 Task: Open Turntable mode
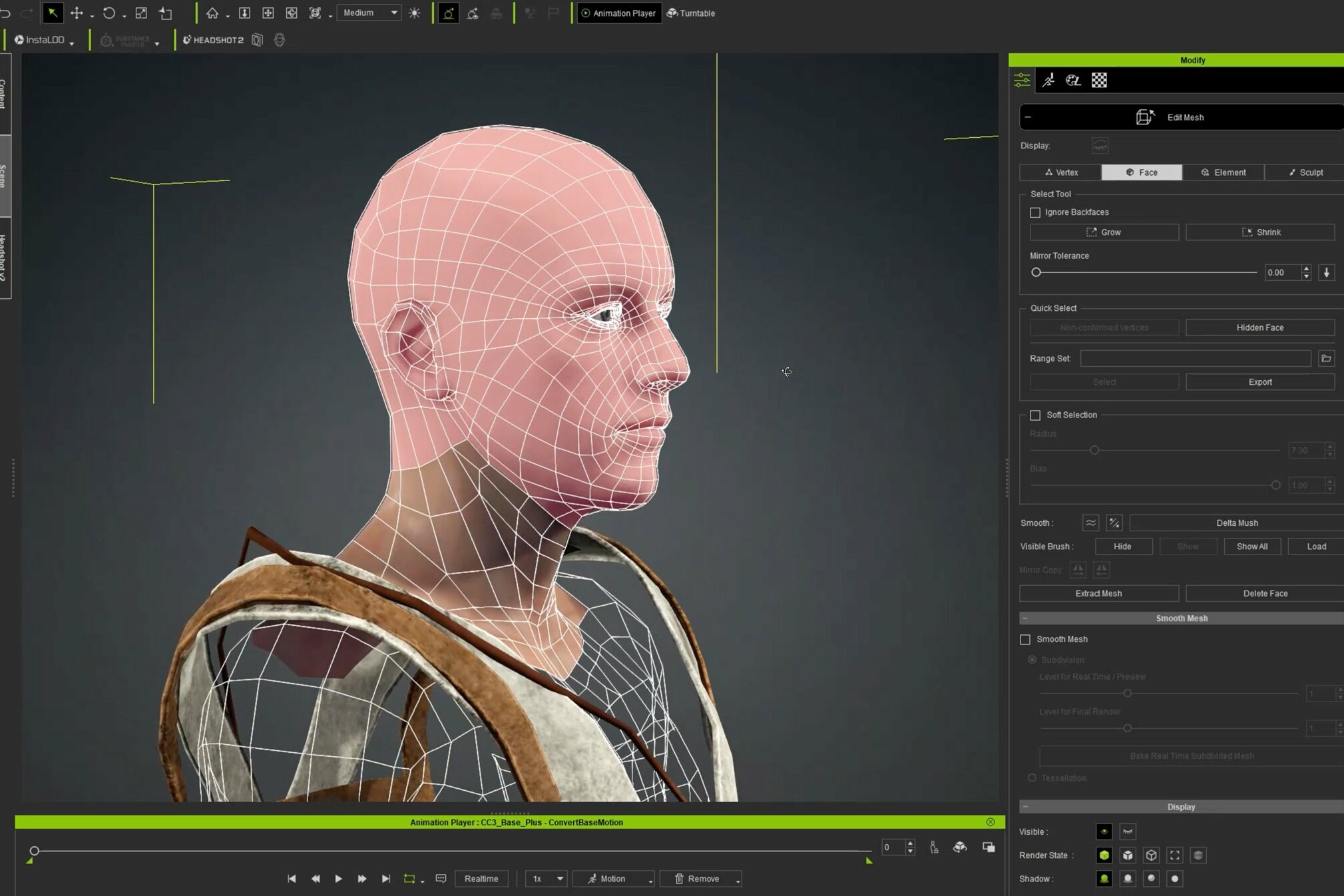click(691, 13)
